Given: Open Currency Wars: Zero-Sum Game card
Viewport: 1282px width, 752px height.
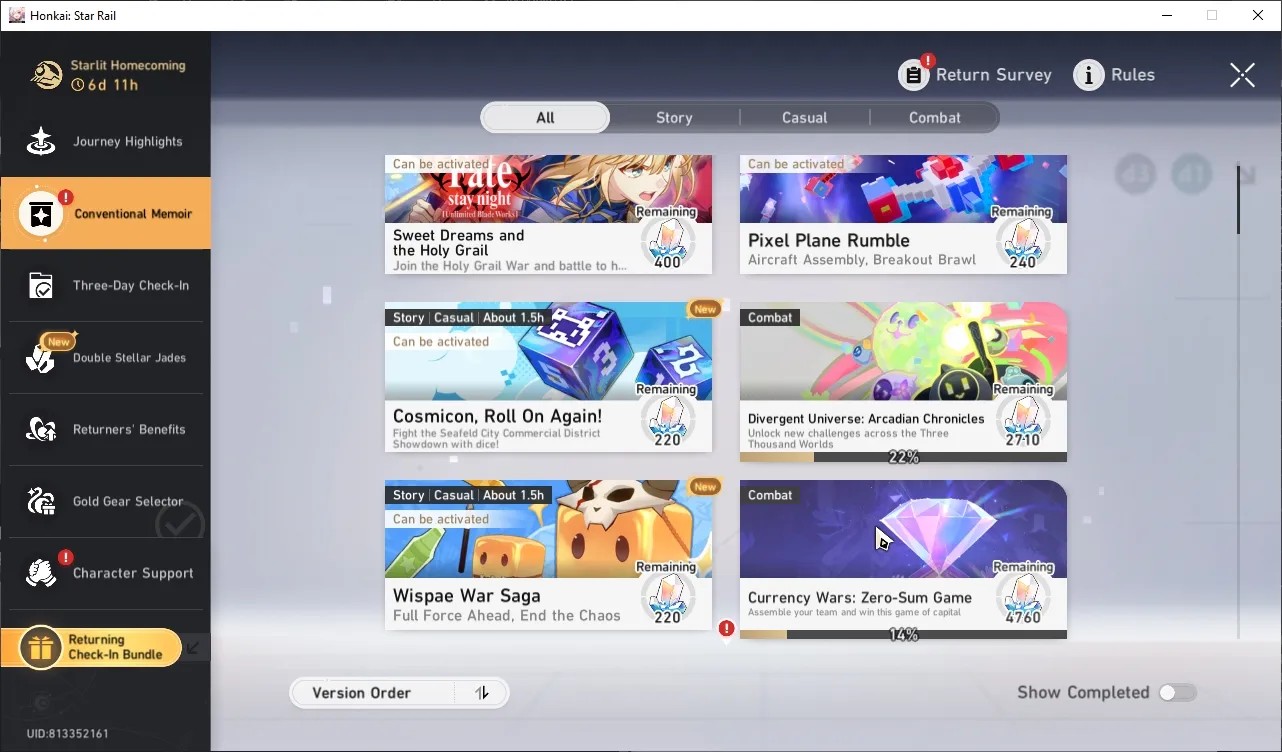Looking at the screenshot, I should (903, 560).
